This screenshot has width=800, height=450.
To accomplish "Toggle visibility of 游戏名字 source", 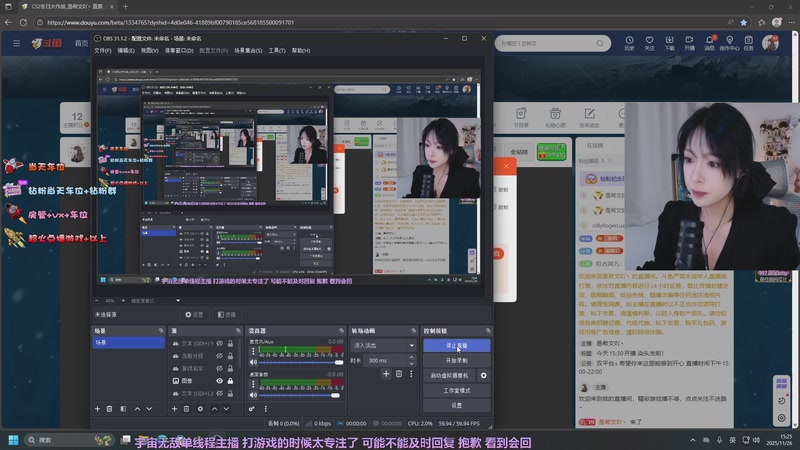I will [219, 368].
